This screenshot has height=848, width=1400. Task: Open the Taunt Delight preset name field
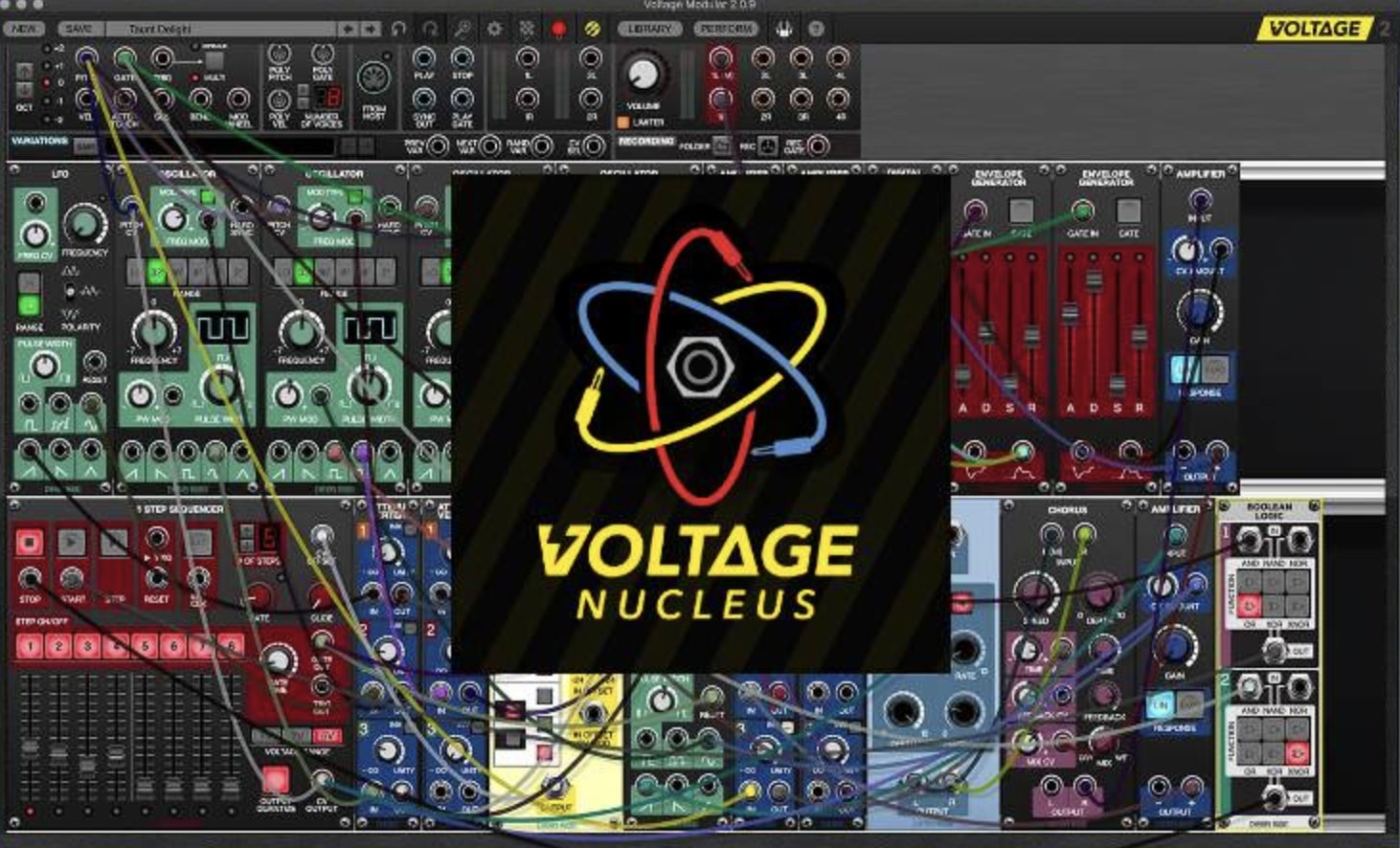[220, 29]
